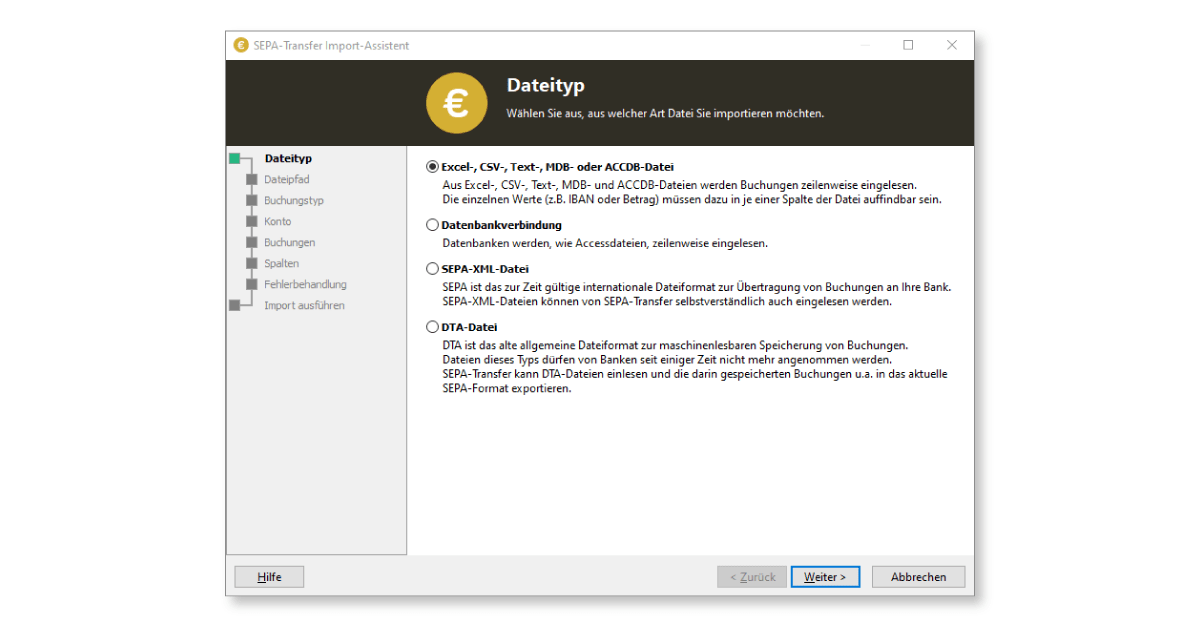Click the line 'Aus Excel-, CSV-, Text-, MDB- und ACCDB-Dateien'

[x=680, y=185]
